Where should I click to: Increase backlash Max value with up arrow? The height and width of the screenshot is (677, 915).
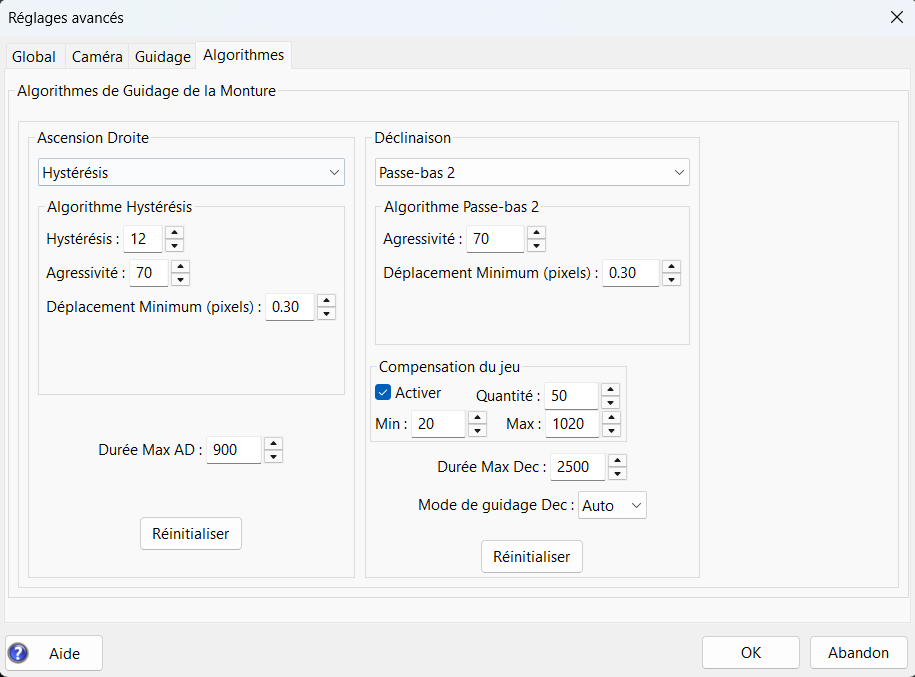(610, 417)
